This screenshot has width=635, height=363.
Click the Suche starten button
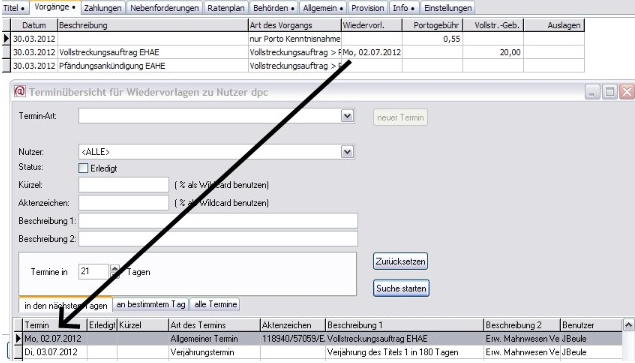(401, 288)
